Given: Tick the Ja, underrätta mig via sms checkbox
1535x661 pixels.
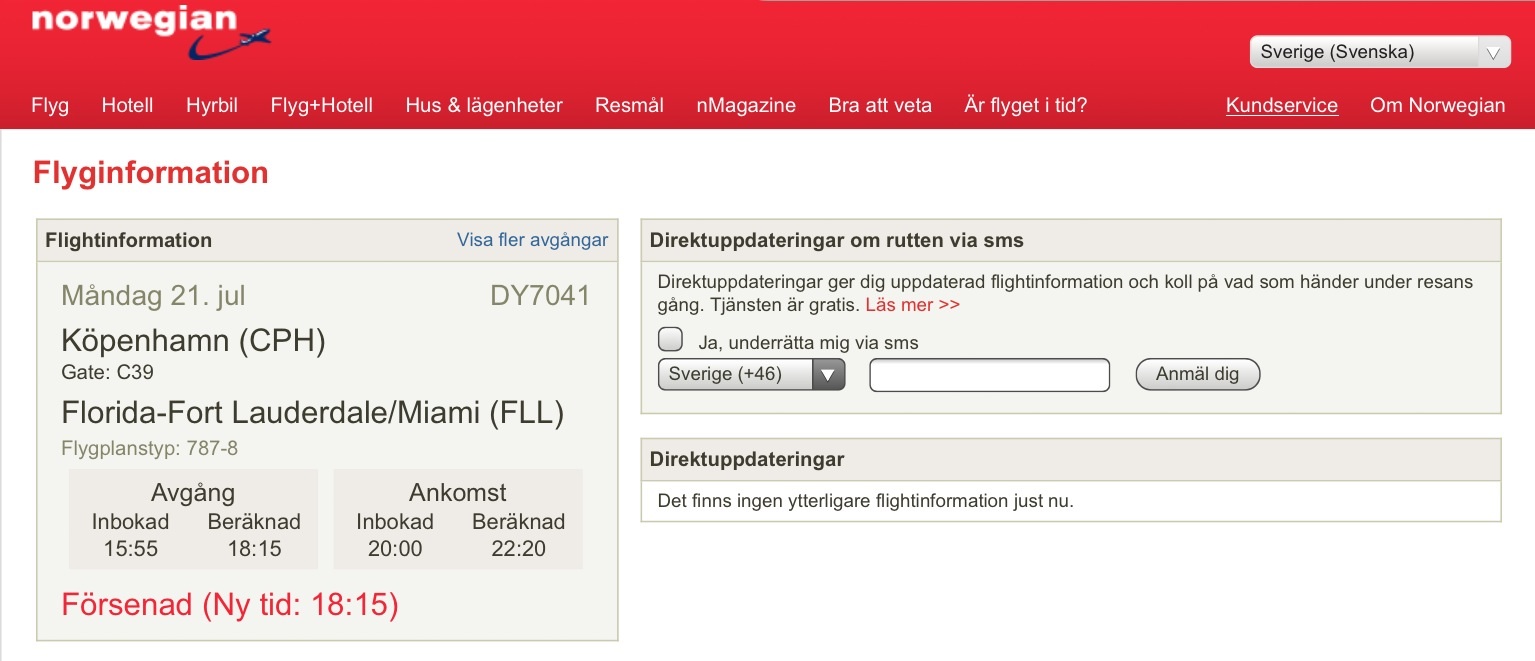Looking at the screenshot, I should [670, 339].
